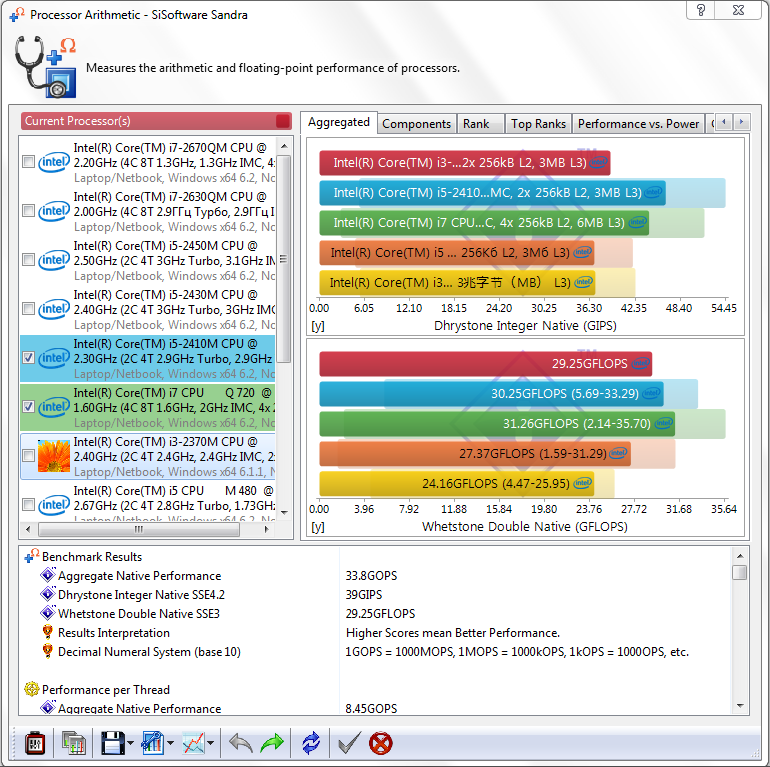Viewport: 770px width, 767px height.
Task: Click the tab strip scroll-right arrow
Action: click(x=742, y=121)
